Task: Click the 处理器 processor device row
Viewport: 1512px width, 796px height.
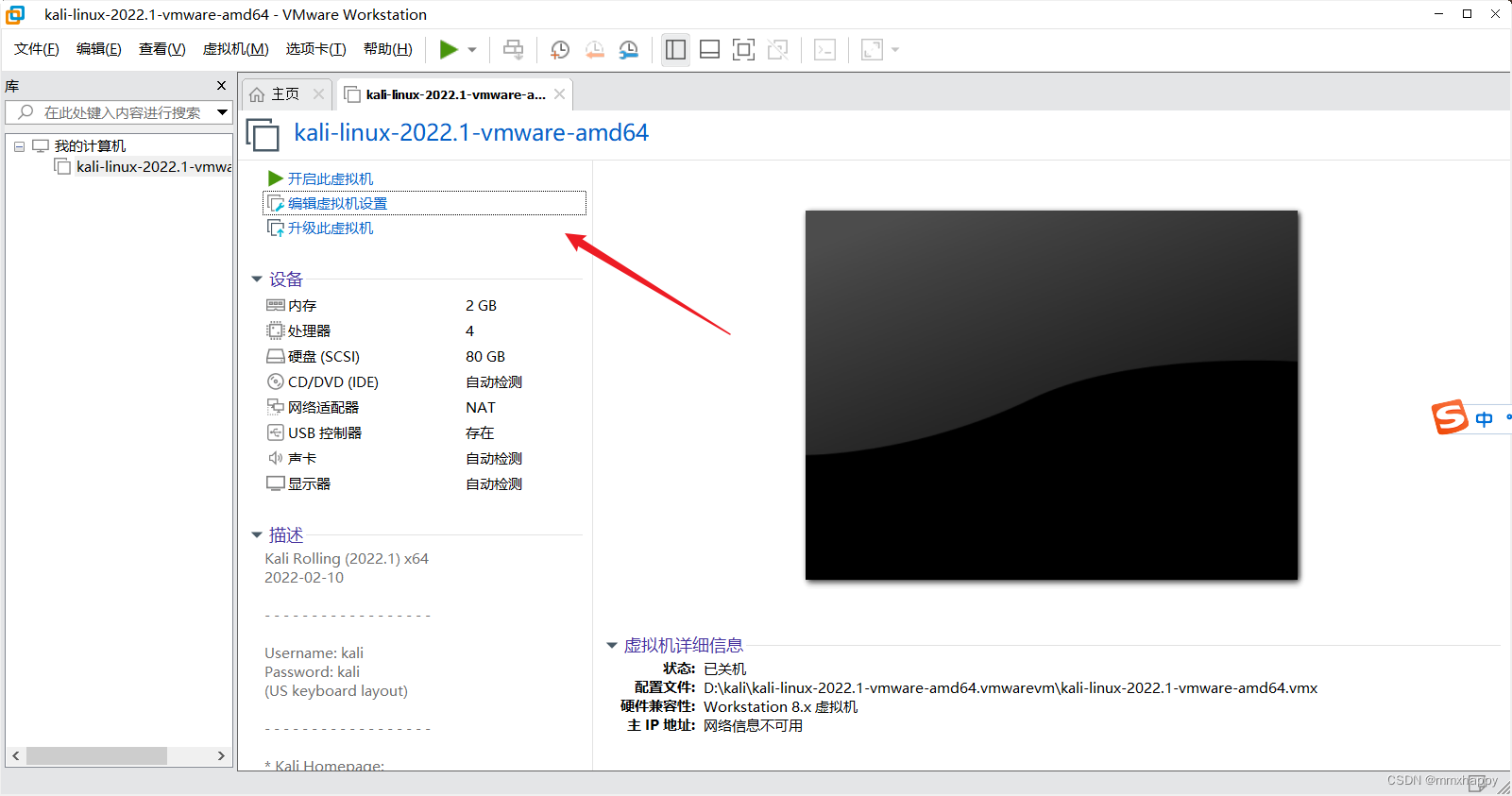Action: 423,331
